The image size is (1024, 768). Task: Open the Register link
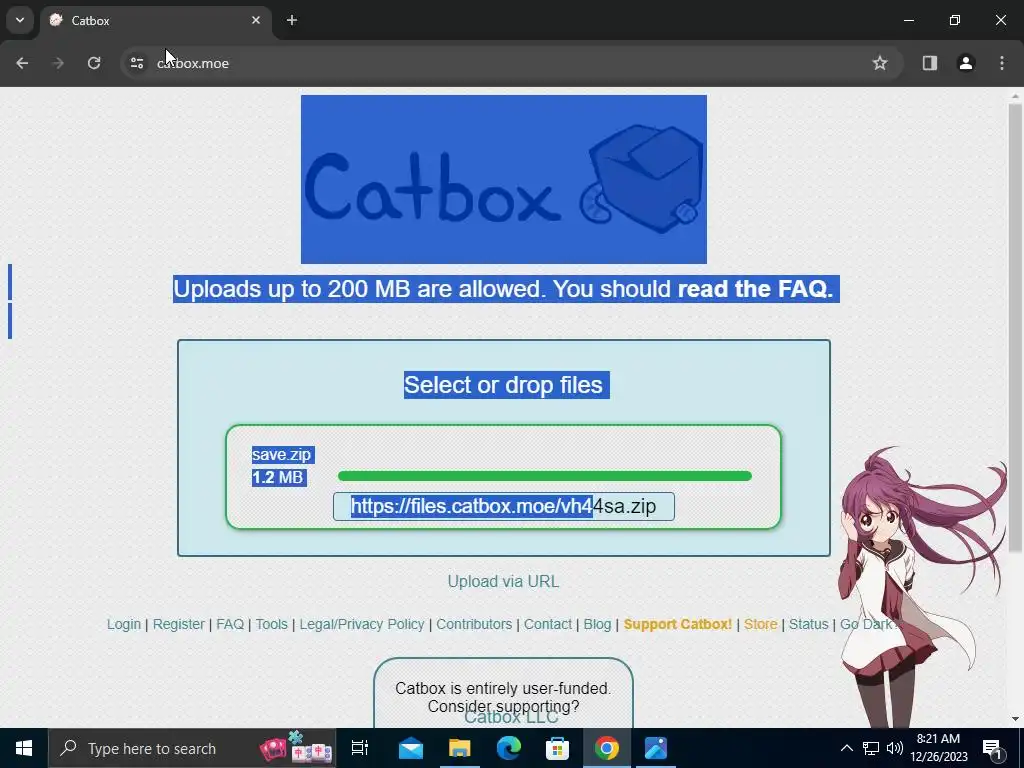(178, 624)
